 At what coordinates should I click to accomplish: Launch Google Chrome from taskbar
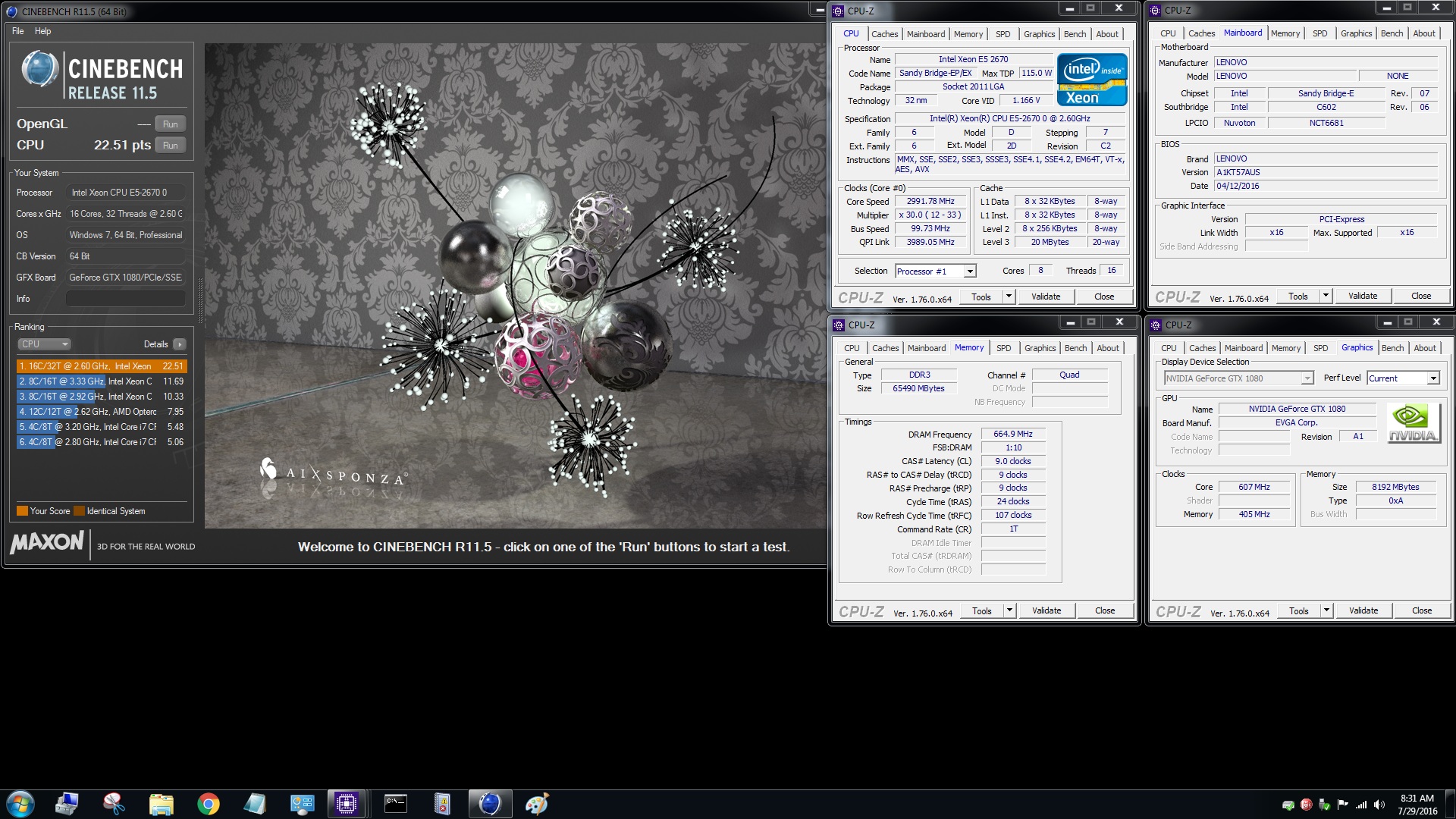208,804
